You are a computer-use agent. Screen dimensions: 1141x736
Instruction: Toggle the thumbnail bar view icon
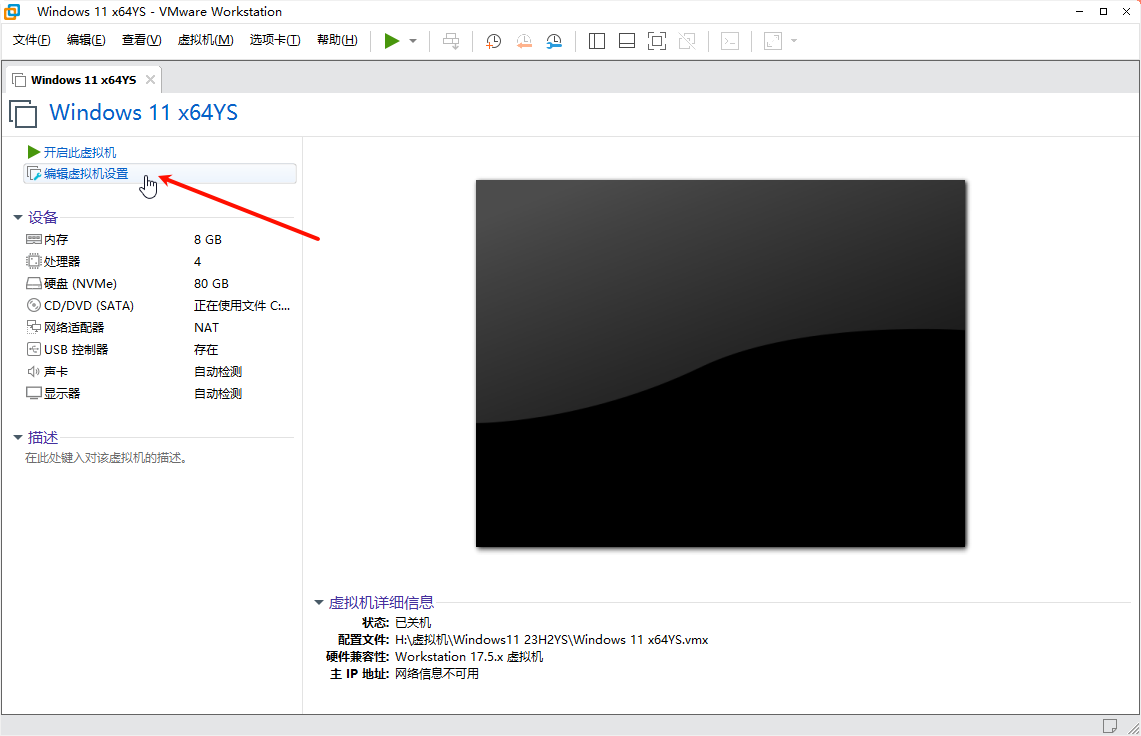[x=627, y=41]
